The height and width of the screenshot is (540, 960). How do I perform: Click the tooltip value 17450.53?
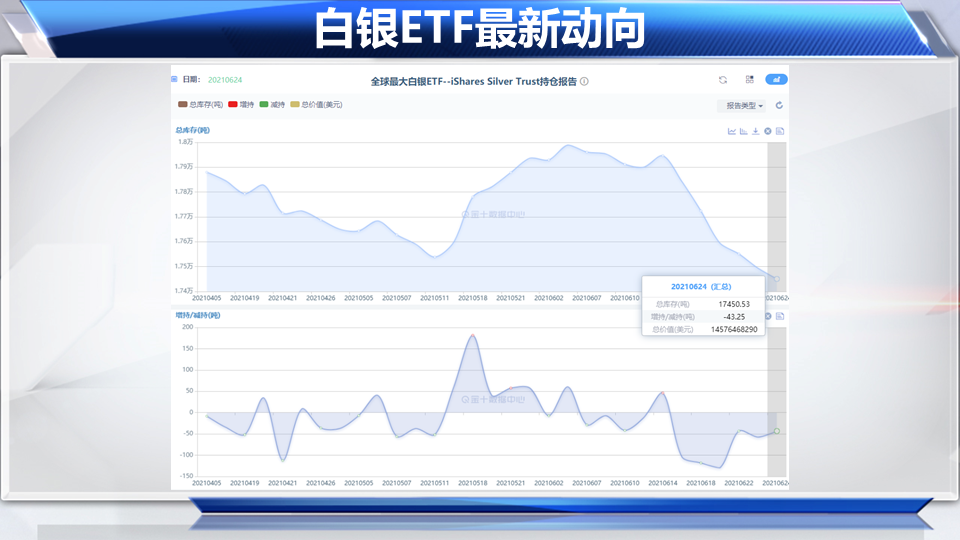coord(734,304)
